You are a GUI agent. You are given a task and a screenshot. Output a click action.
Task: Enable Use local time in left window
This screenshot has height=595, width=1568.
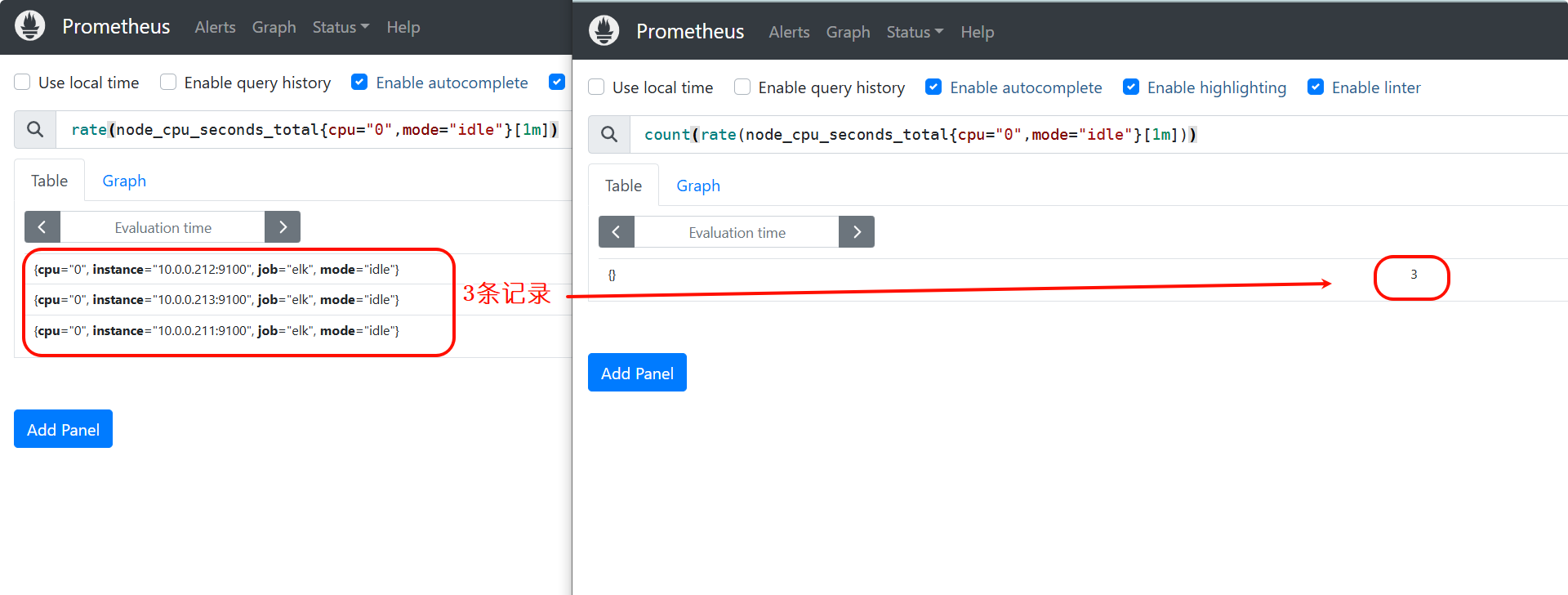[23, 82]
